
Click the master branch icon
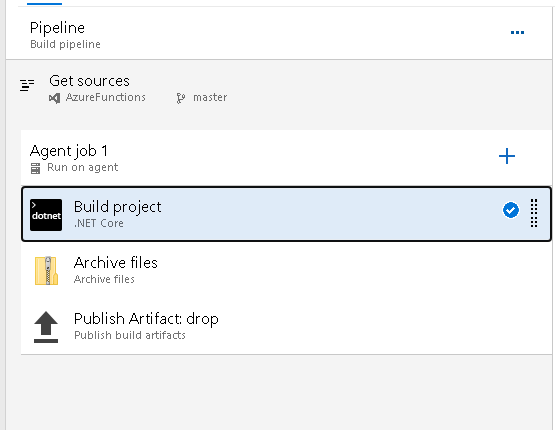[x=181, y=98]
